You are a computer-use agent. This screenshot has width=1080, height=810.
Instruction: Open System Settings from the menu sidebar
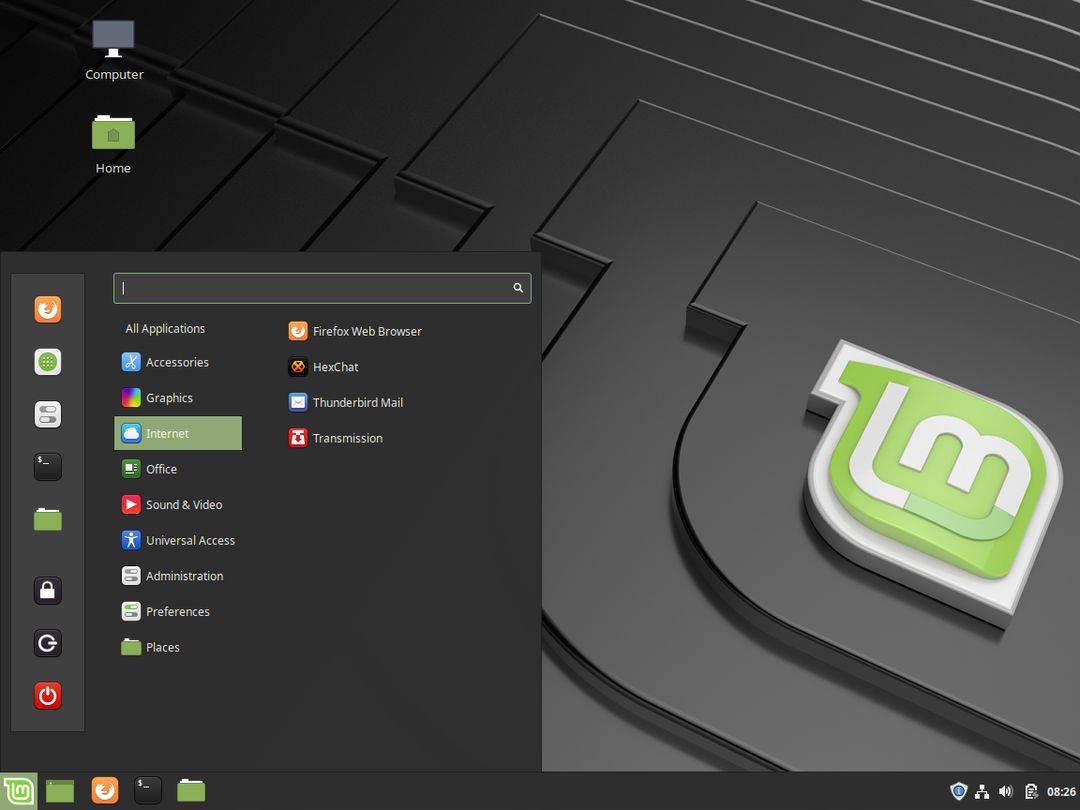pyautogui.click(x=47, y=414)
